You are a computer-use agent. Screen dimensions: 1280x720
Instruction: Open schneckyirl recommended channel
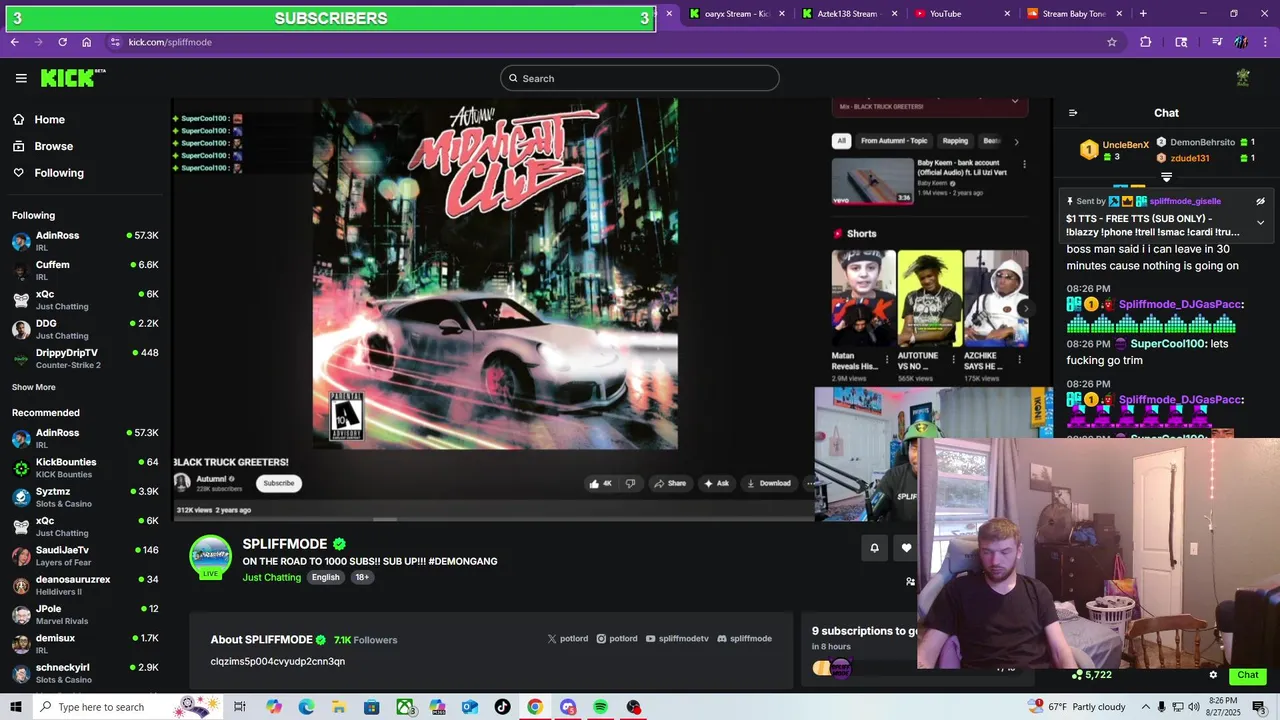tap(85, 672)
